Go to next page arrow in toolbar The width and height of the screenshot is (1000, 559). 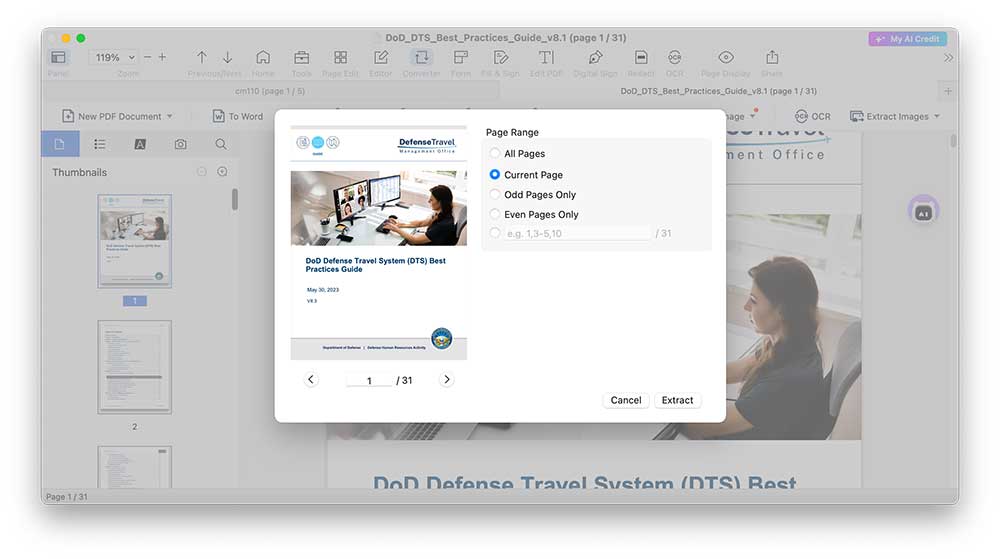pyautogui.click(x=228, y=57)
